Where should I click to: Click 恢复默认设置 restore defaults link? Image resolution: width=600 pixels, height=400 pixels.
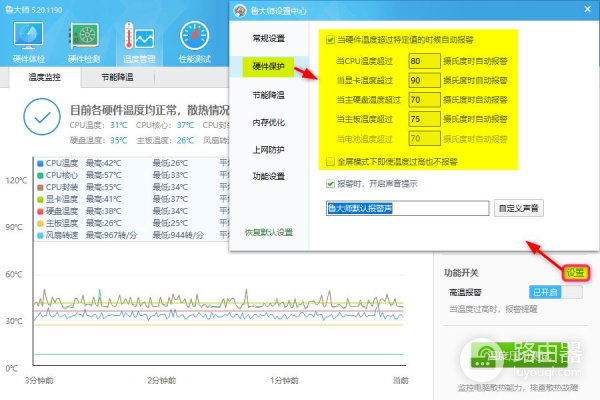tap(269, 232)
